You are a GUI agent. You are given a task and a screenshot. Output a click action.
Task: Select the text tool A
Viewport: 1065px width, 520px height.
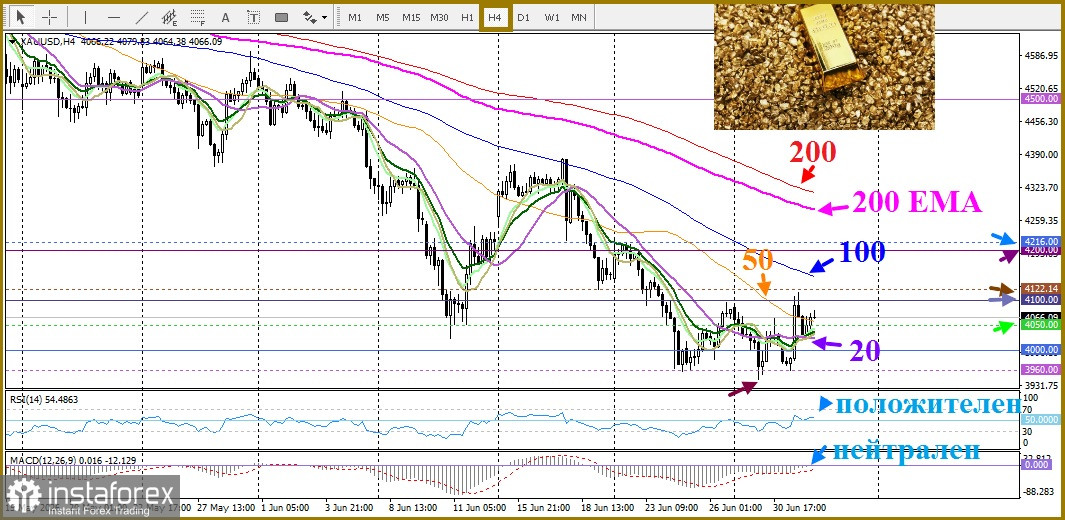point(225,17)
